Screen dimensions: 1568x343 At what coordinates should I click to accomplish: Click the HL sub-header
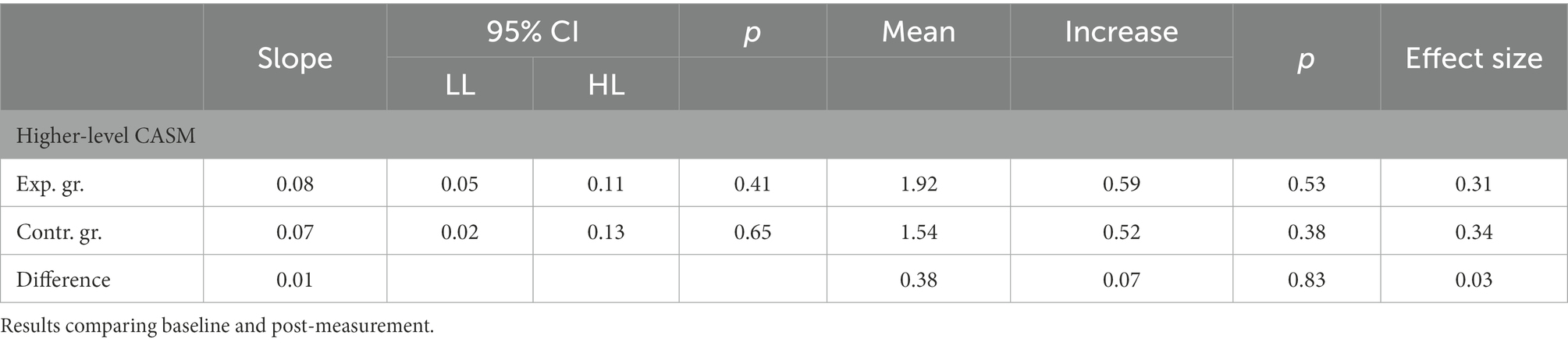coord(606,84)
